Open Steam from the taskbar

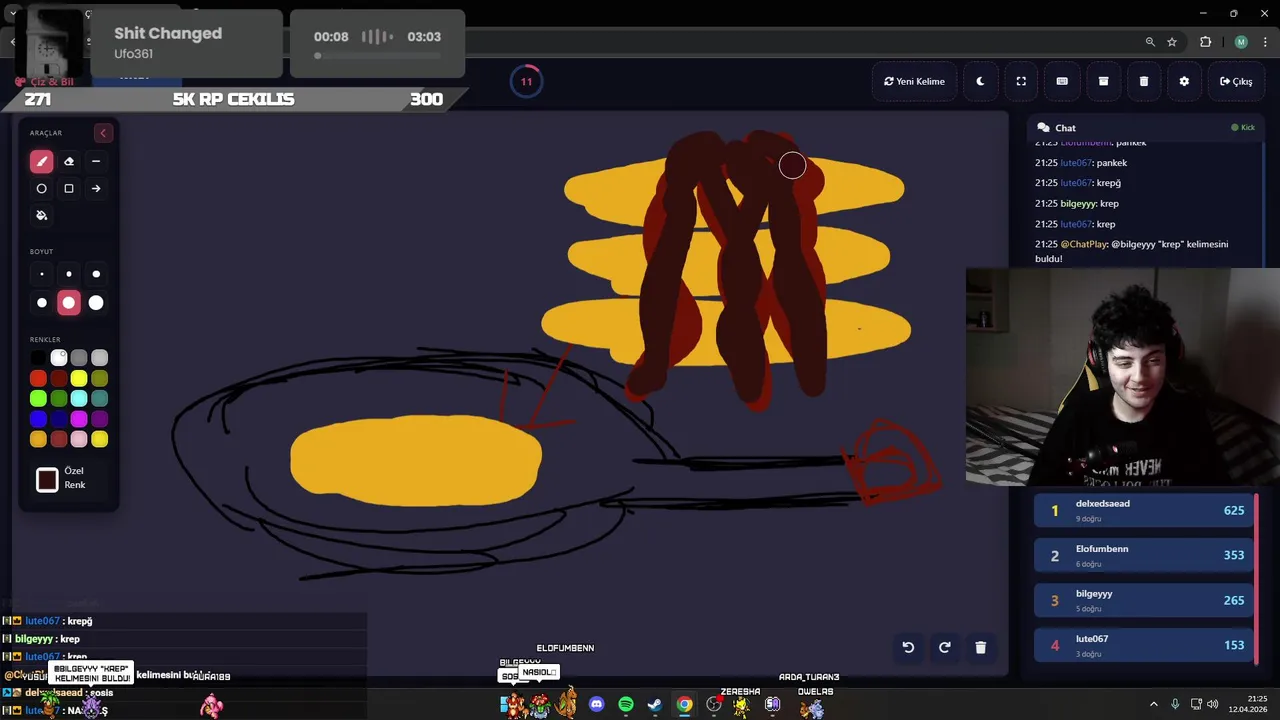[655, 705]
